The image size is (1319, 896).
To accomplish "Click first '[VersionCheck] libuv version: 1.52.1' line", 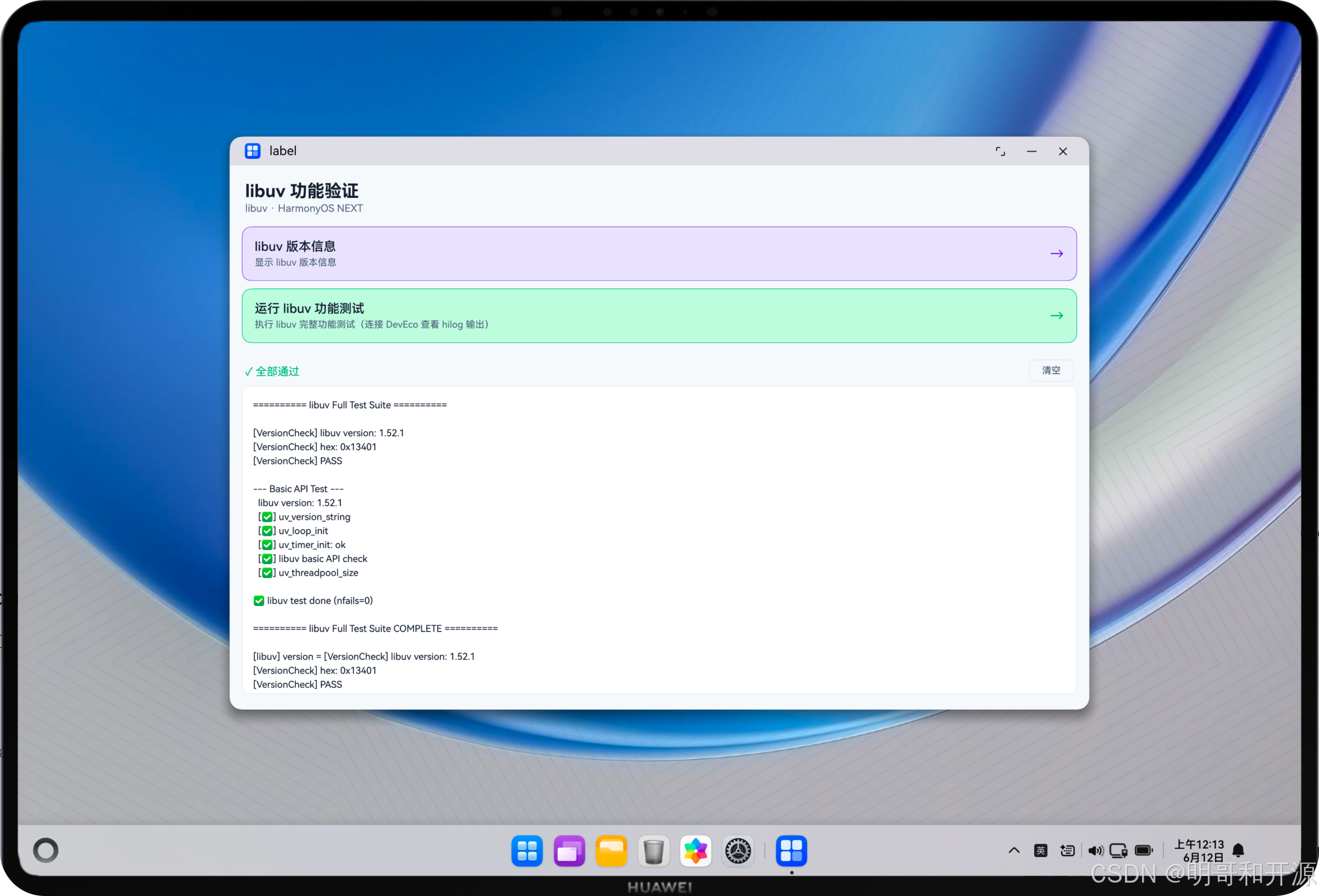I will (329, 433).
